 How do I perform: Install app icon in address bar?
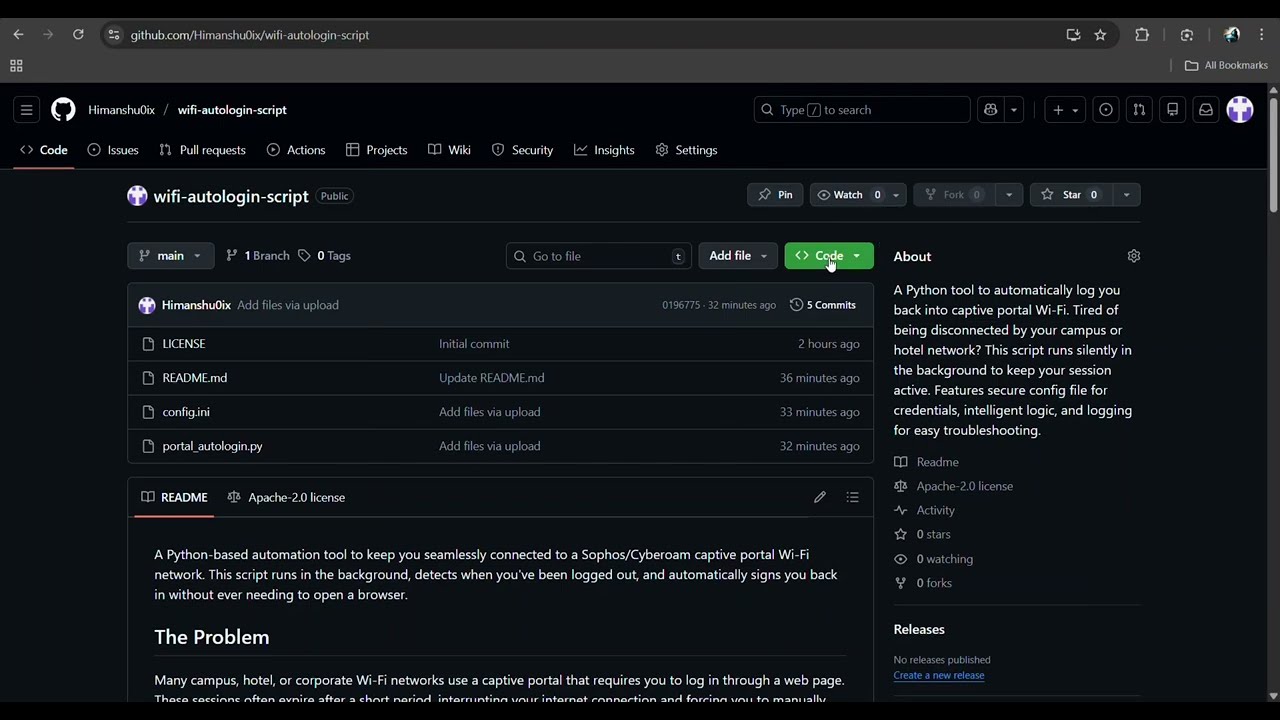pyautogui.click(x=1073, y=35)
